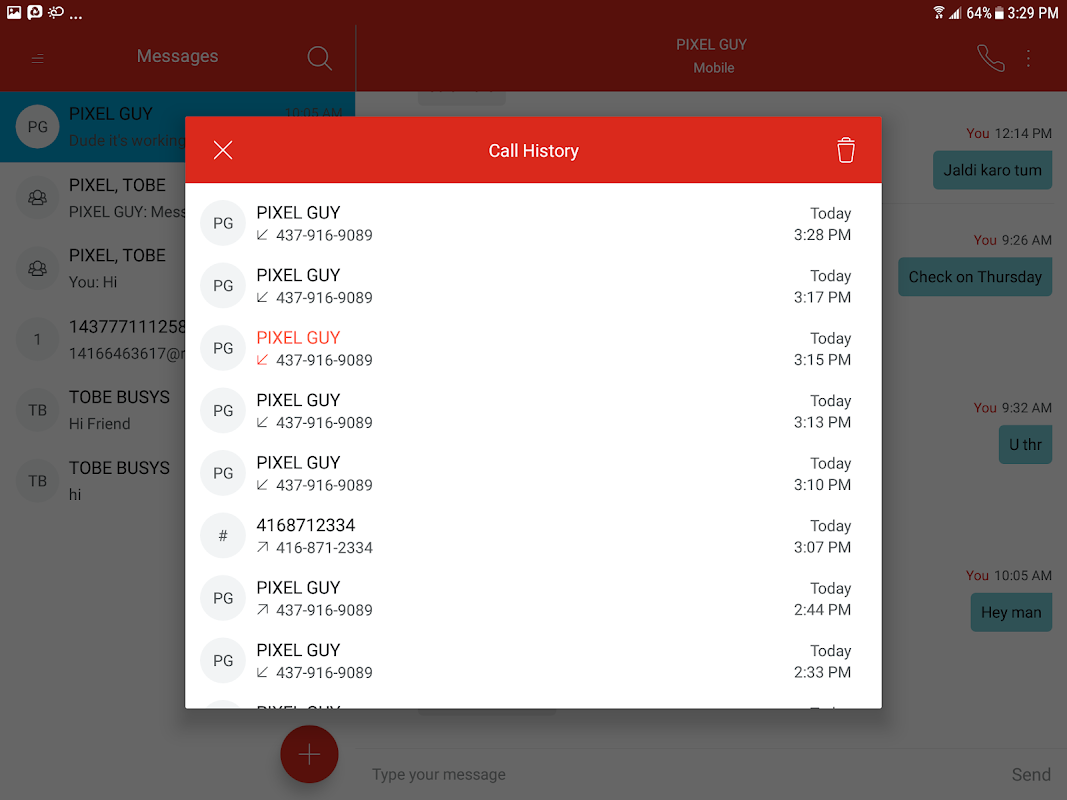Select PIXEL GUY call at 3:28 PM

click(534, 223)
